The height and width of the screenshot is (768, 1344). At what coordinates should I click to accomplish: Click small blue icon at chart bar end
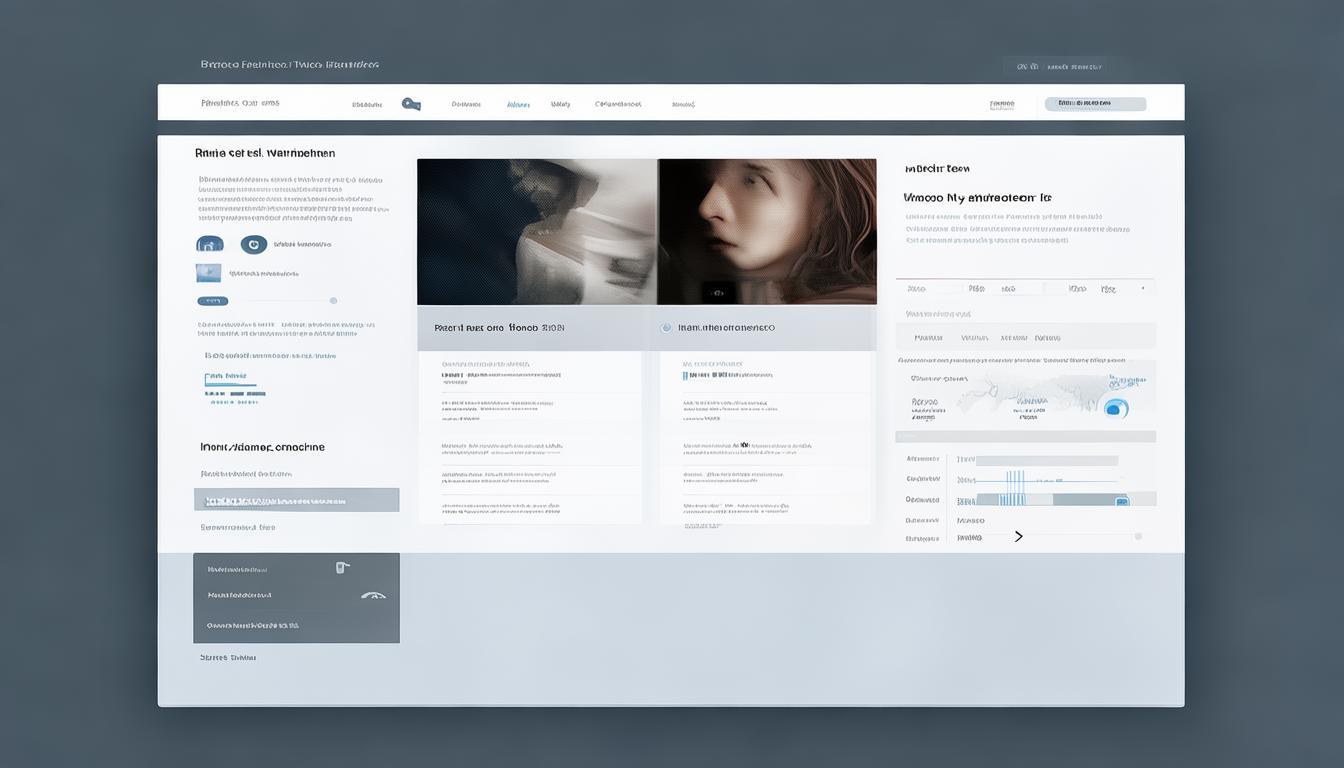click(1122, 501)
